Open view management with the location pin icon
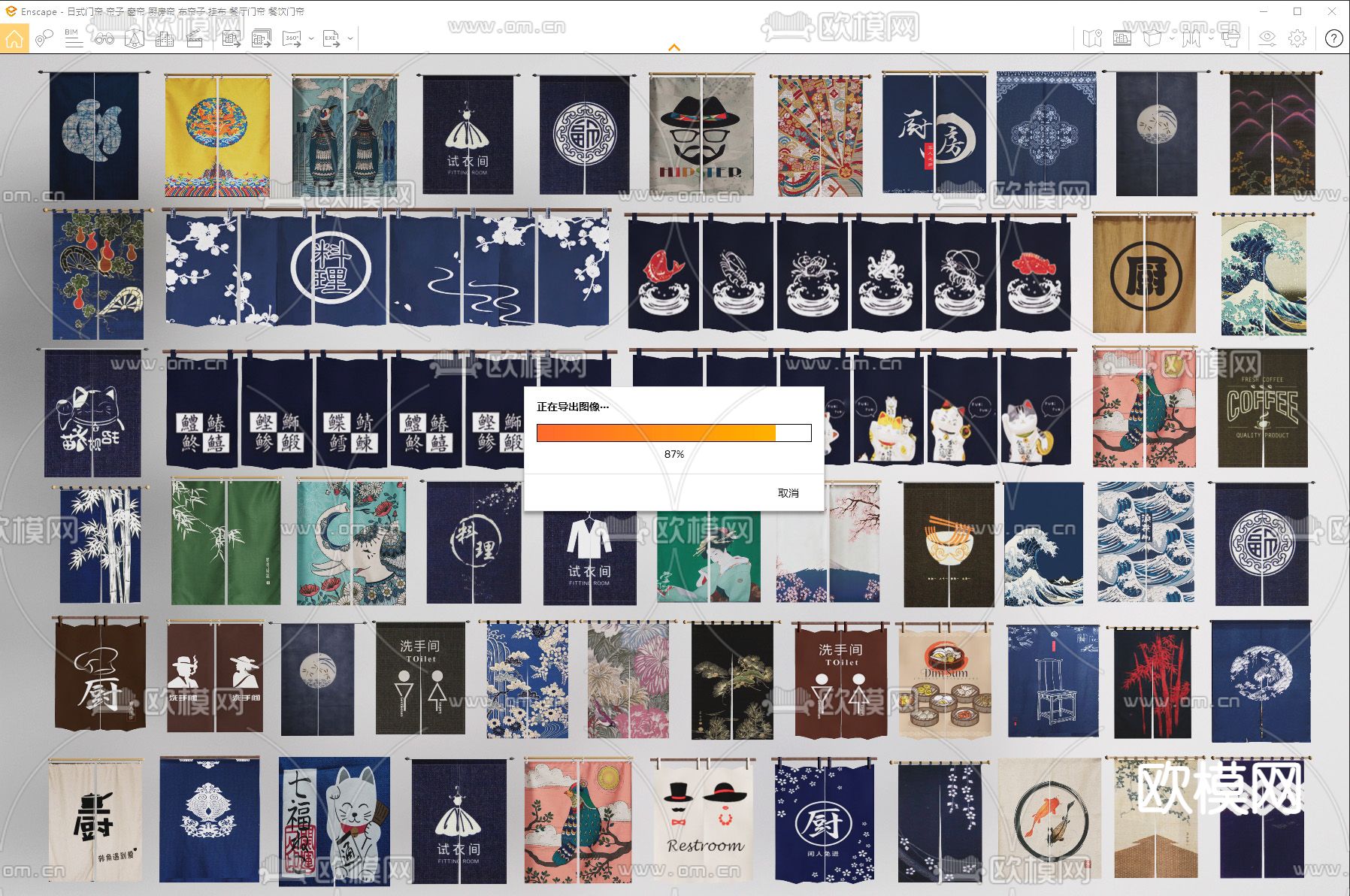1350x896 pixels. (x=44, y=38)
